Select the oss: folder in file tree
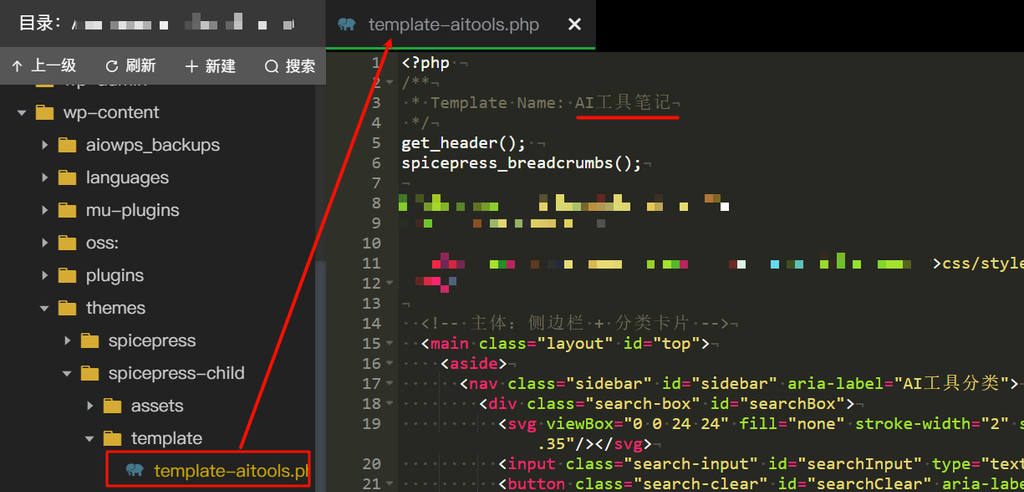The height and width of the screenshot is (492, 1024). [x=101, y=243]
